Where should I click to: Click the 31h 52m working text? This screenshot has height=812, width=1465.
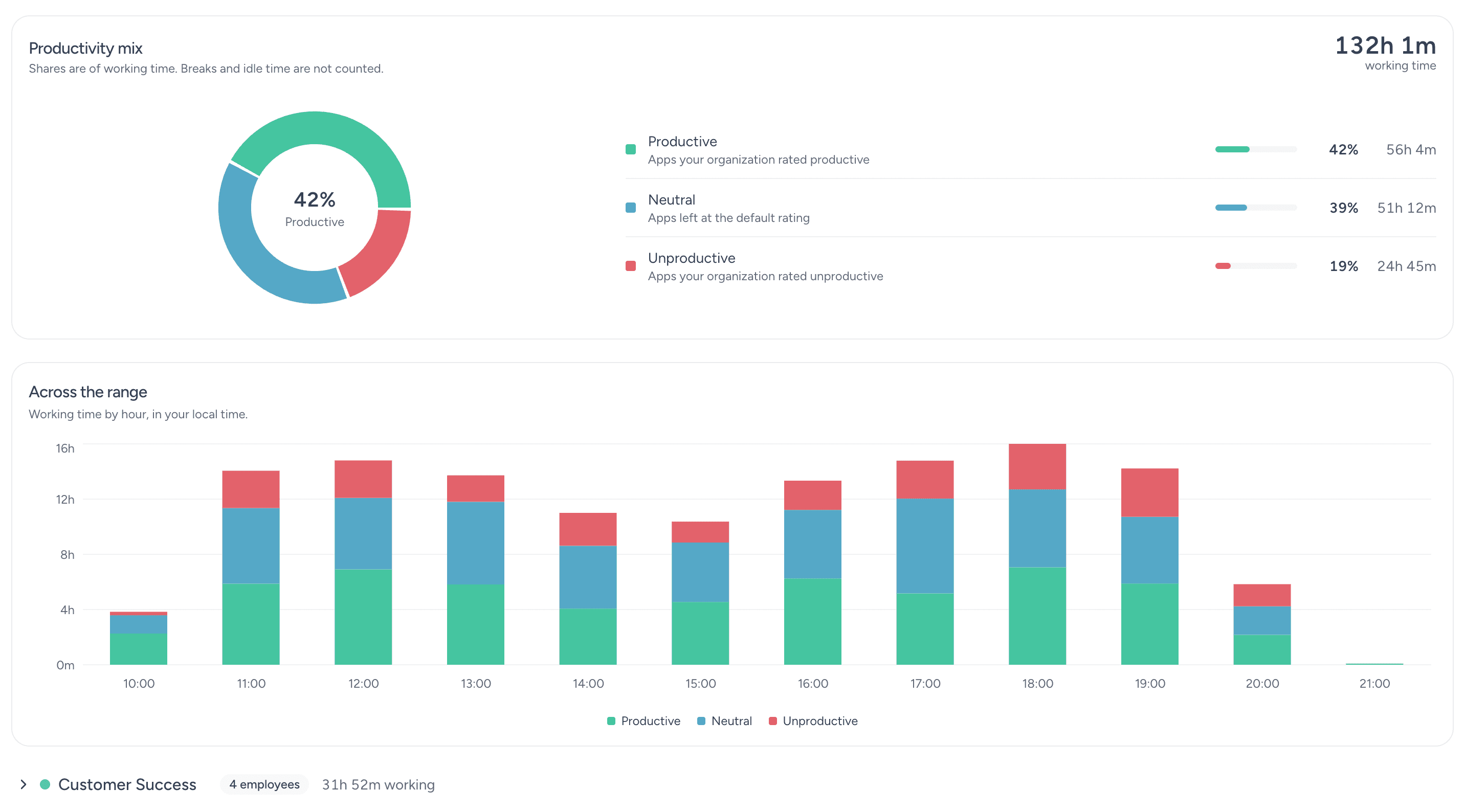coord(378,785)
